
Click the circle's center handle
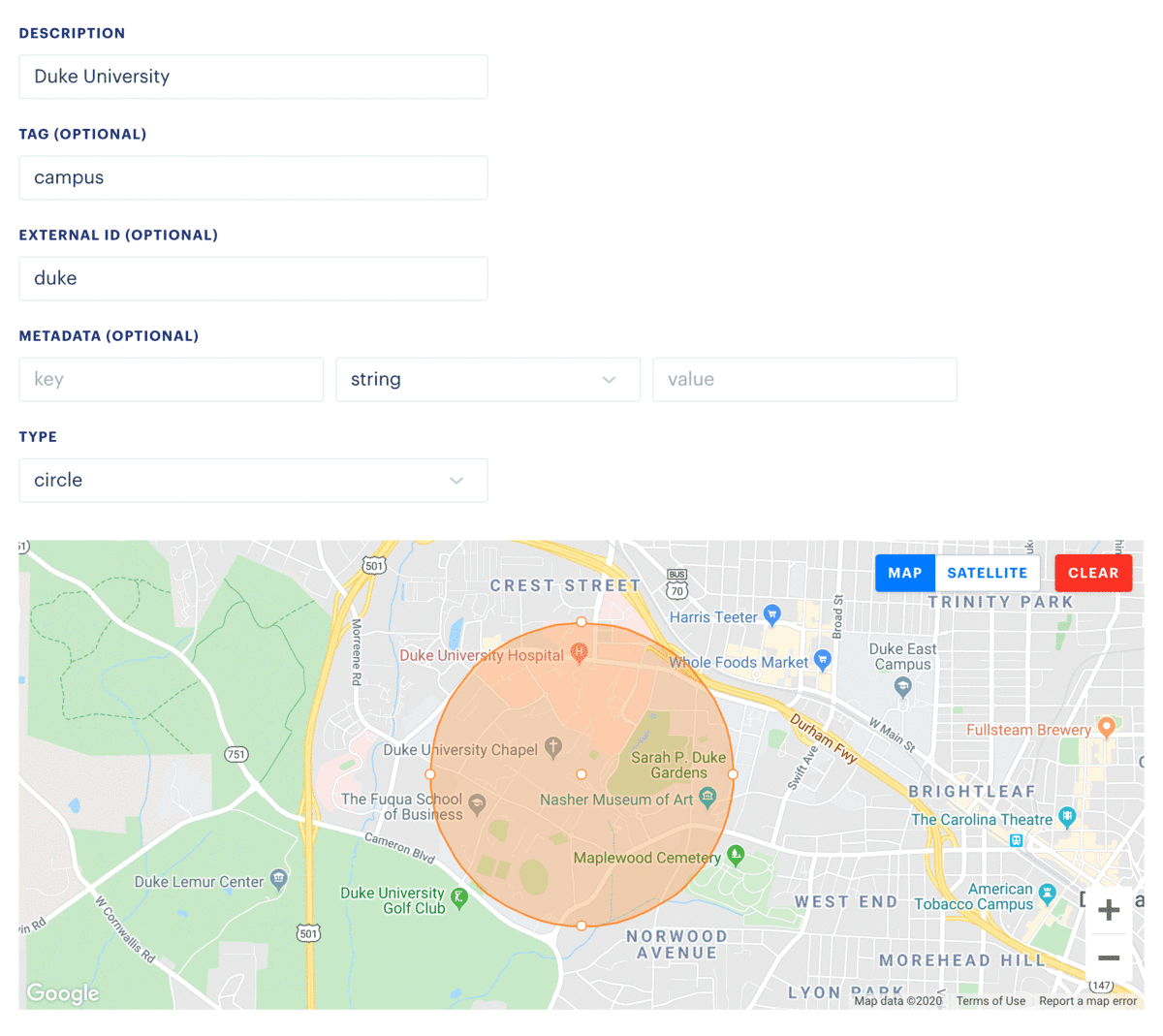581,774
